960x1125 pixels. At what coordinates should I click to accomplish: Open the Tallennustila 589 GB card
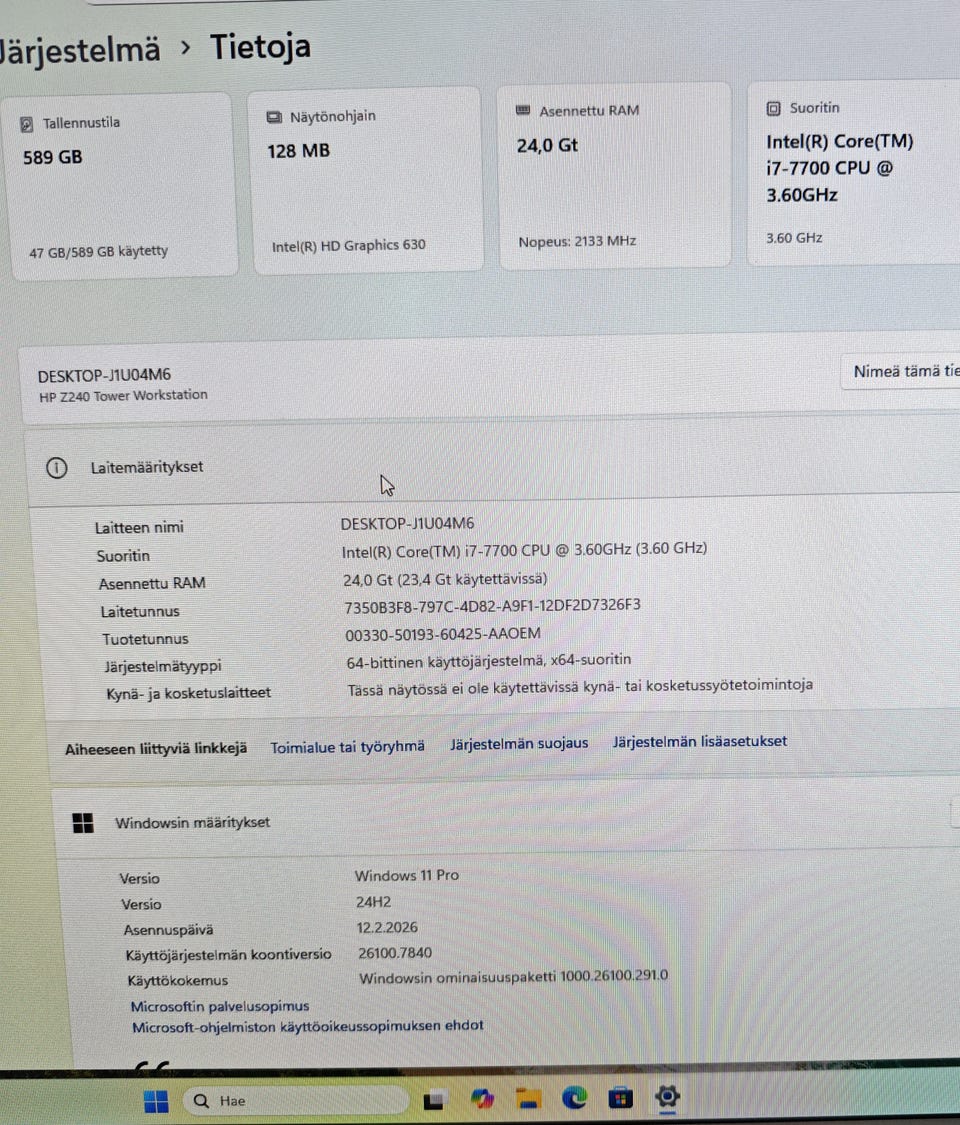point(121,185)
